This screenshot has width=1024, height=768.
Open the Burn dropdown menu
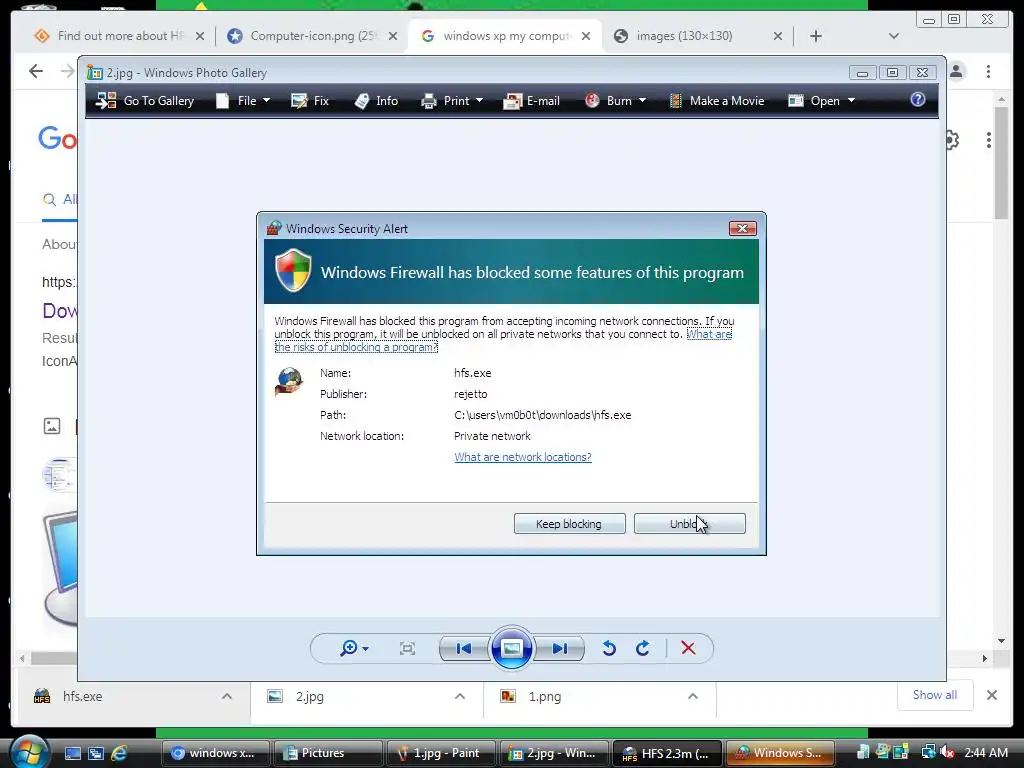(x=615, y=101)
